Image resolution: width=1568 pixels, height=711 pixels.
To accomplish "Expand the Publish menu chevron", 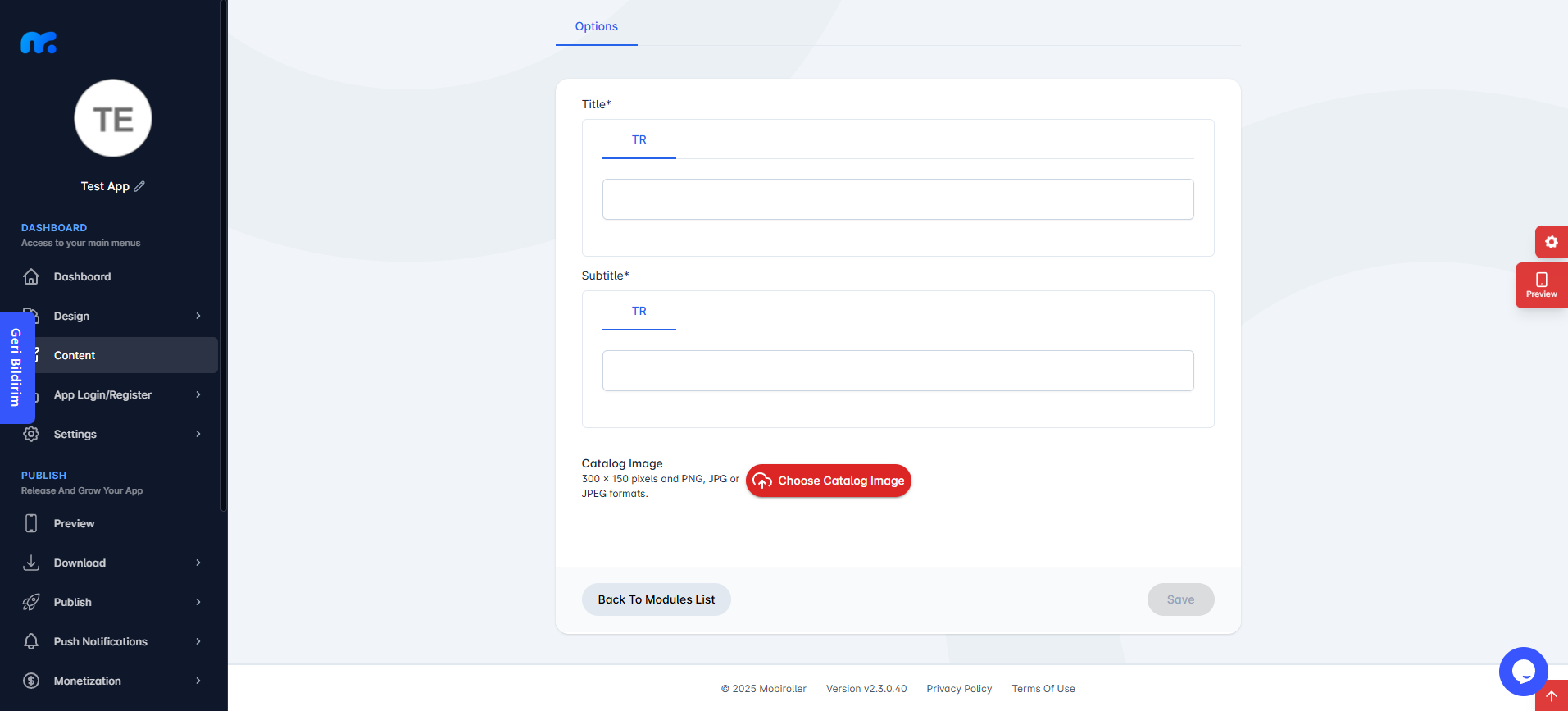I will 198,602.
